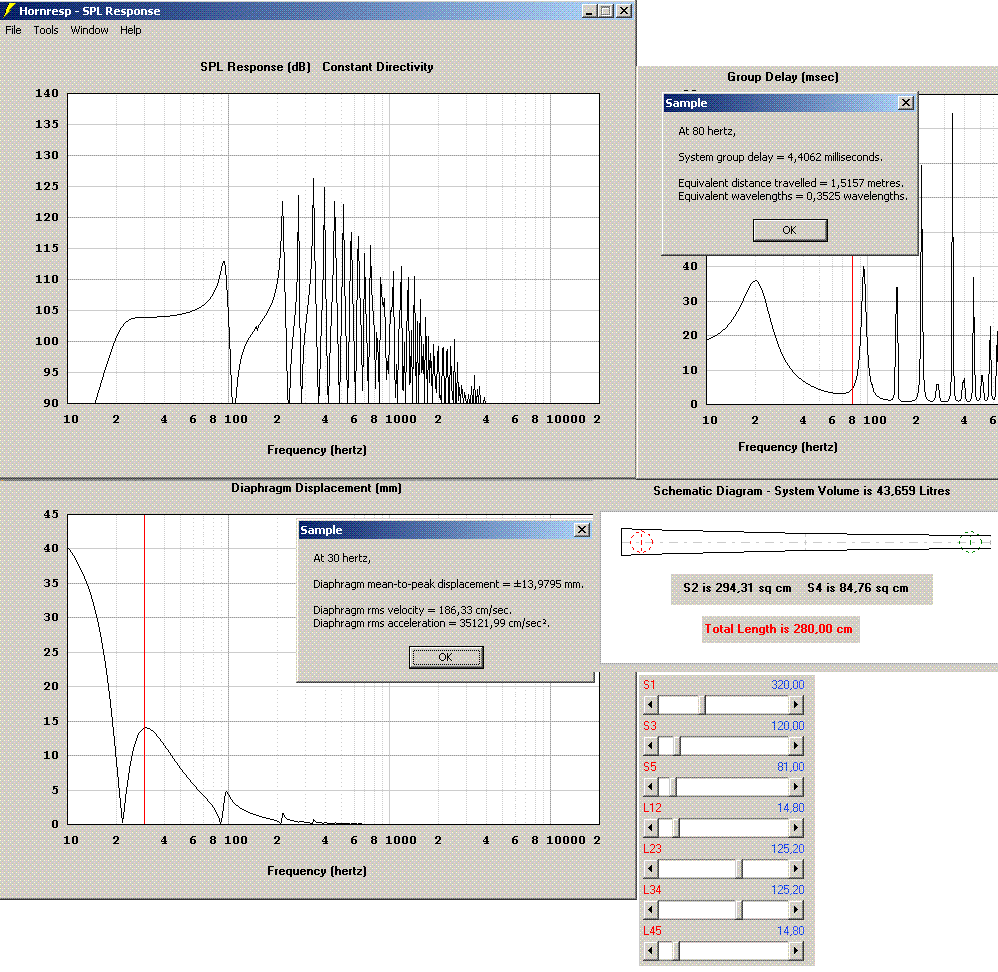Click the System group delay value text
This screenshot has height=972, width=998.
(780, 157)
